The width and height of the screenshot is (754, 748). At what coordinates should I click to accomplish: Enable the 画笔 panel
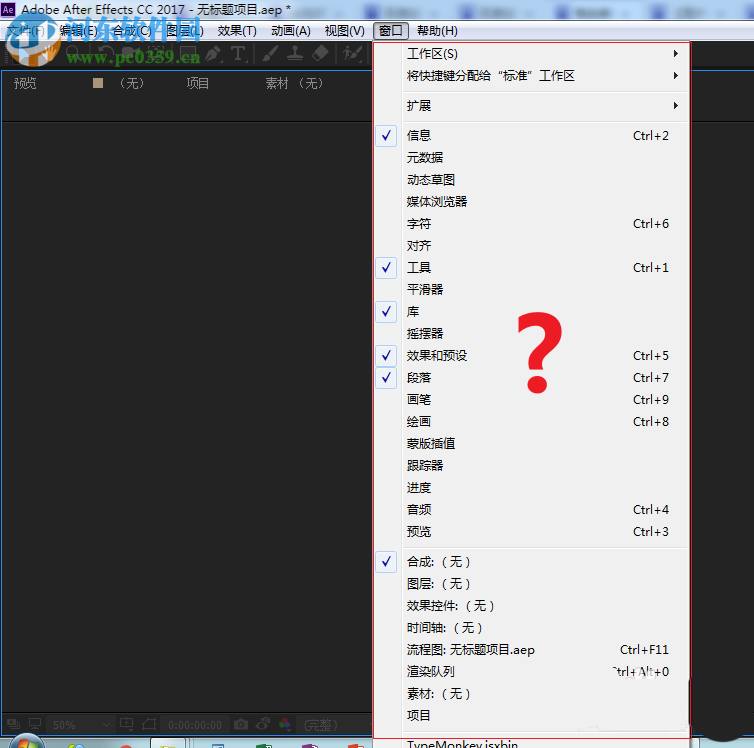[532, 399]
